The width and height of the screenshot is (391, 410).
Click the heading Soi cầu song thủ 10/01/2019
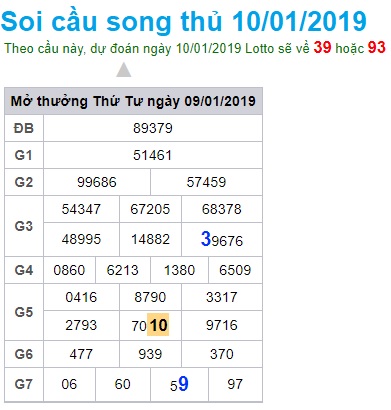184,21
